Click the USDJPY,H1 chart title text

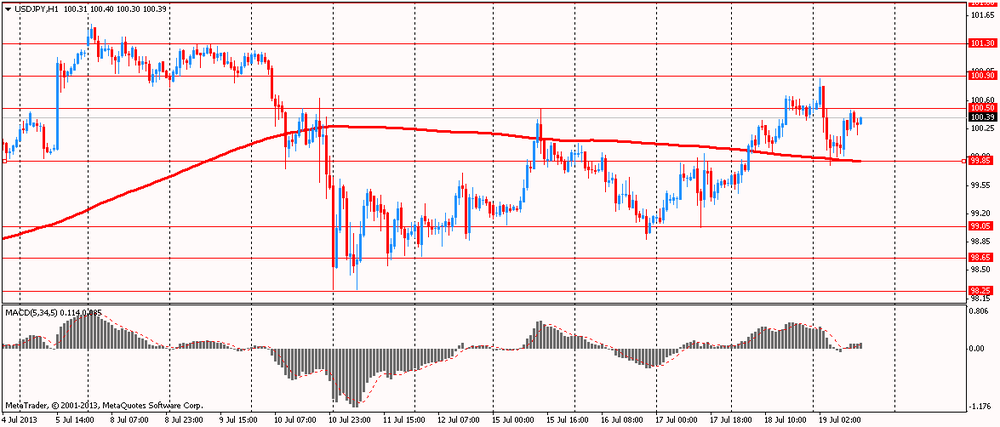pyautogui.click(x=36, y=10)
